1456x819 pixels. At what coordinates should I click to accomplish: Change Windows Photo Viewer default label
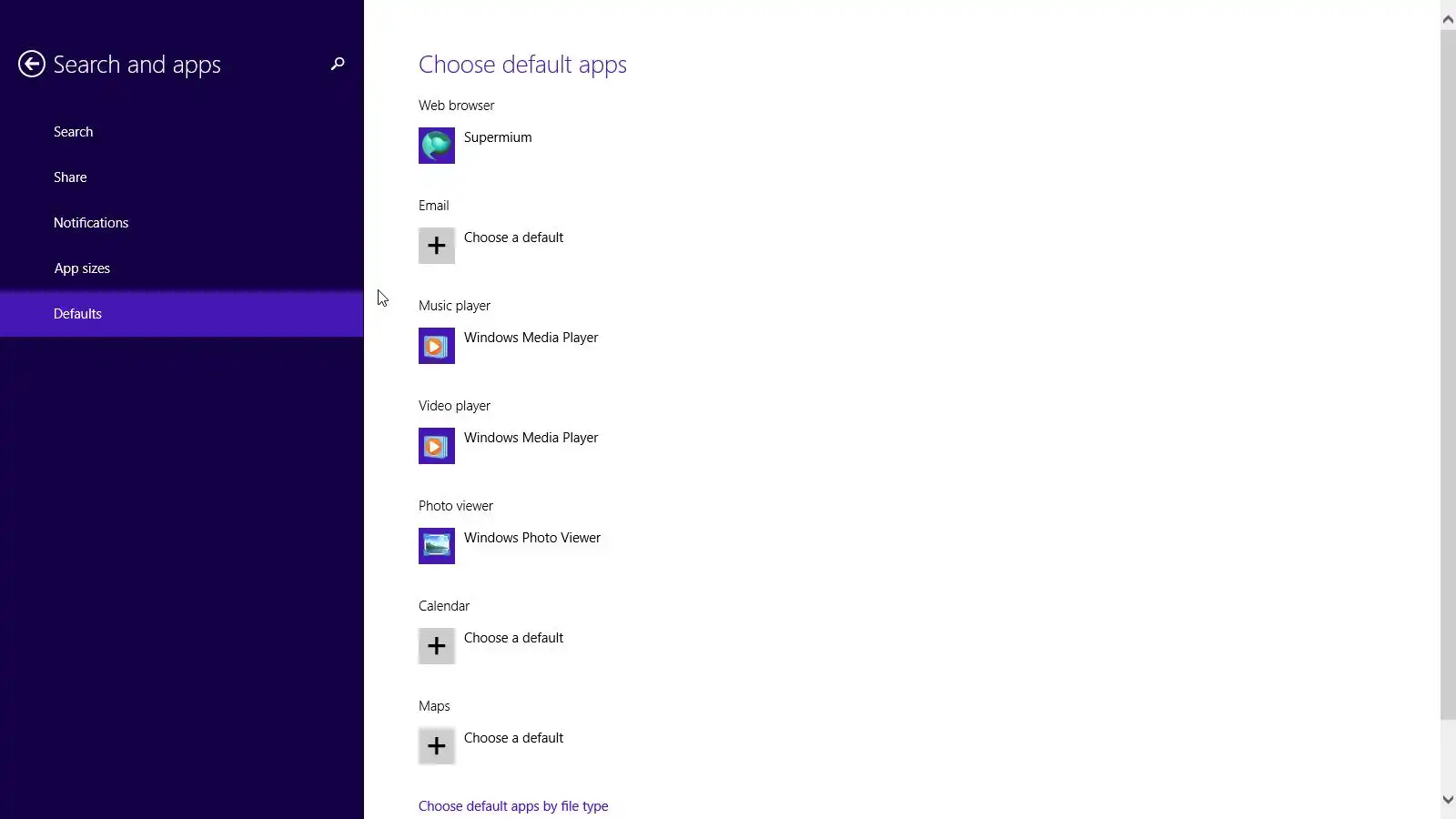pyautogui.click(x=532, y=538)
